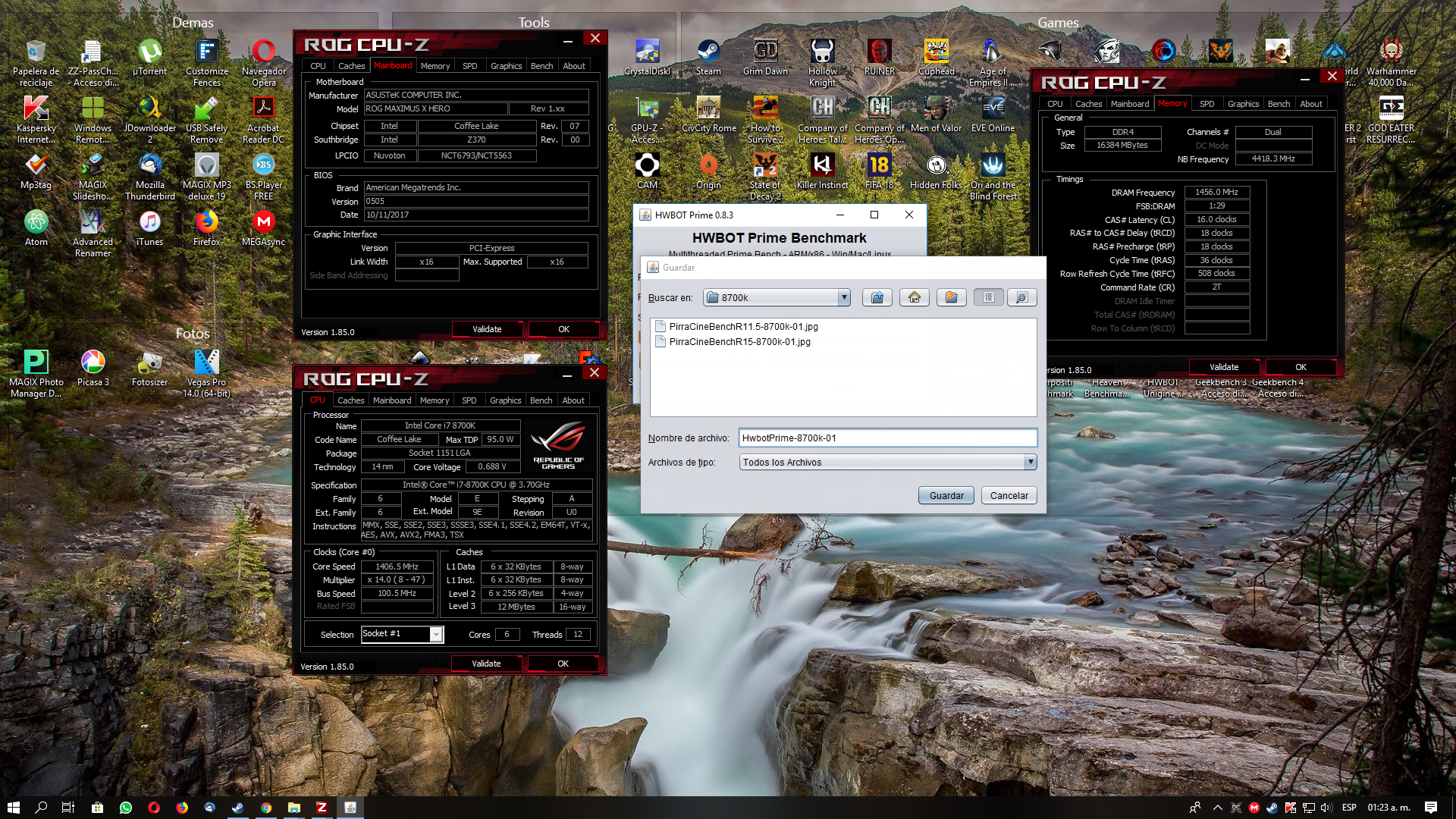Open the Steam desktop icon

click(708, 58)
